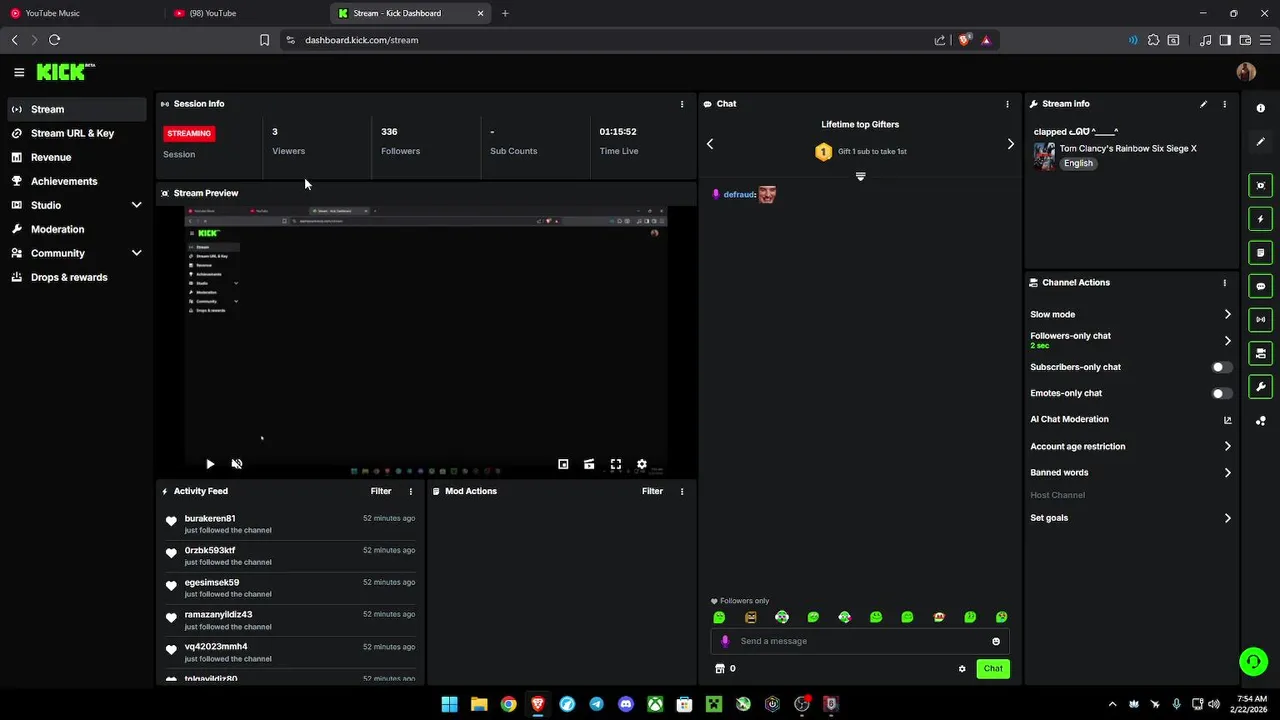Screen dimensions: 1280x720
Task: Open the hamburger menu beside the Kick logo
Action: [x=19, y=72]
